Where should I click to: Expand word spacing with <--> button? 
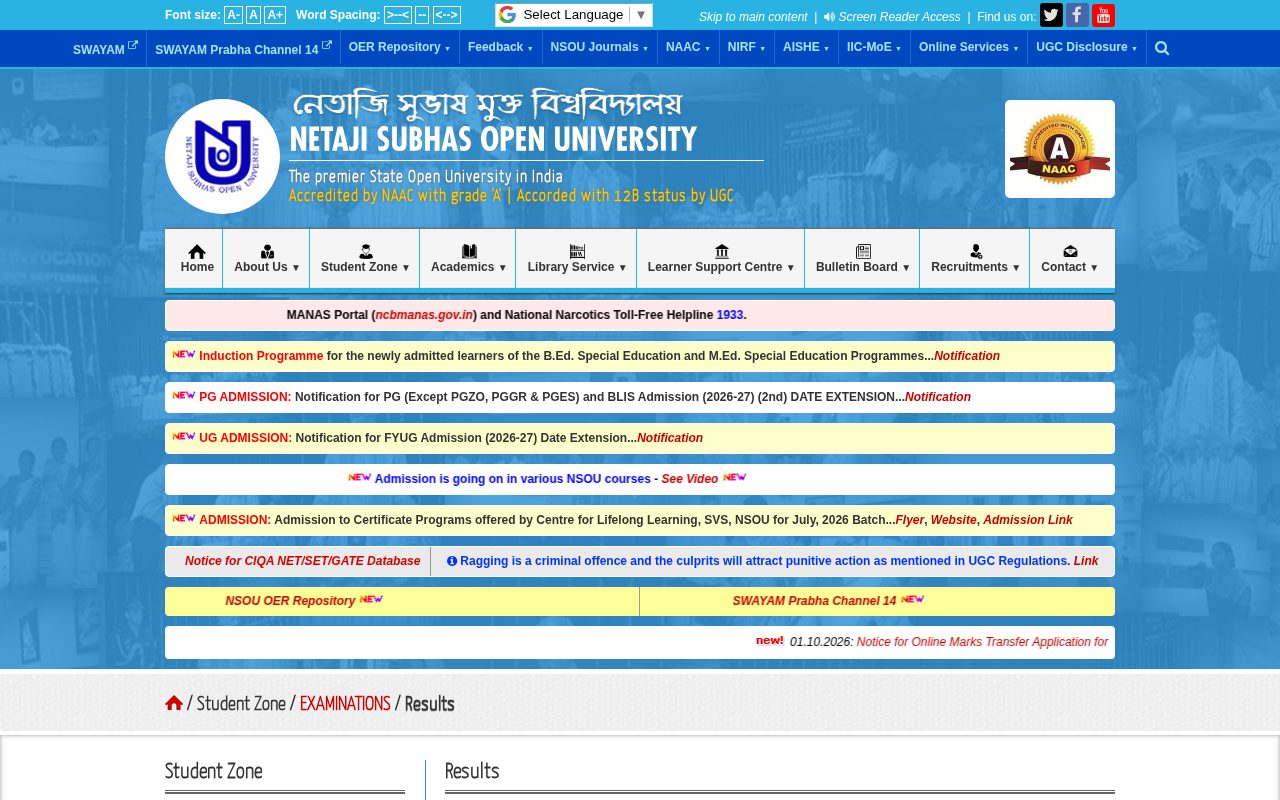coord(447,15)
